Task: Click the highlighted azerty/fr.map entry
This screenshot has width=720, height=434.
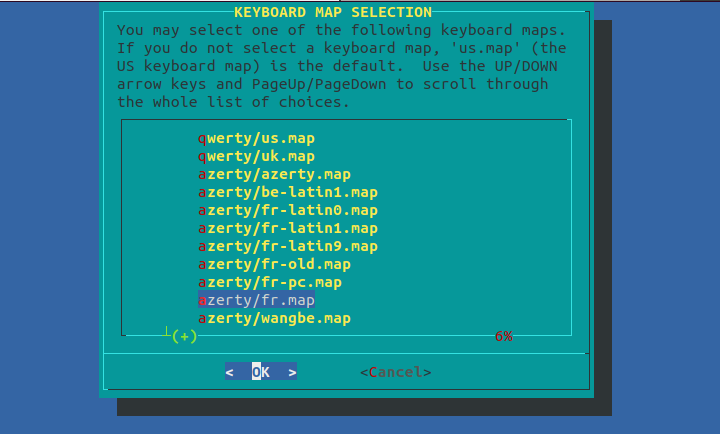Action: [256, 300]
